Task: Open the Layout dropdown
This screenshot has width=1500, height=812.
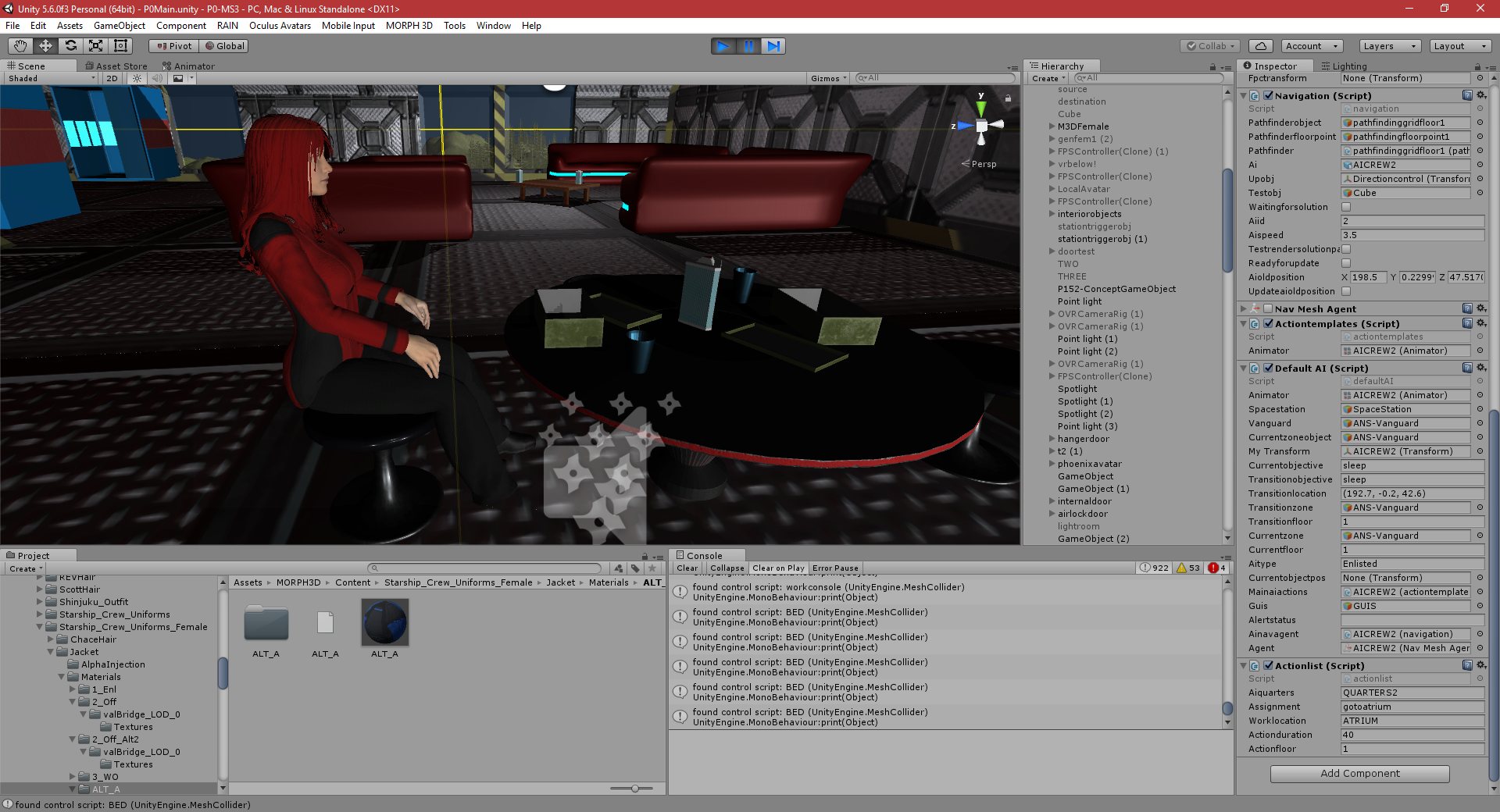Action: [x=1459, y=46]
